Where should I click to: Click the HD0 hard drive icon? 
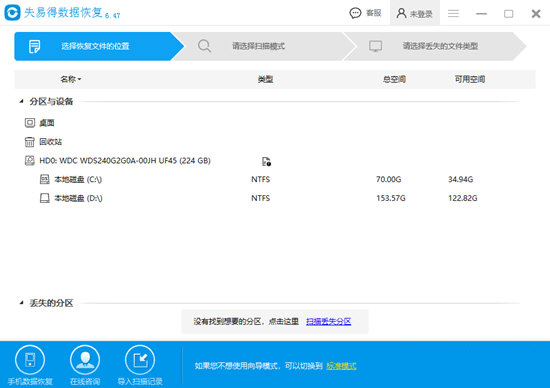[x=30, y=161]
